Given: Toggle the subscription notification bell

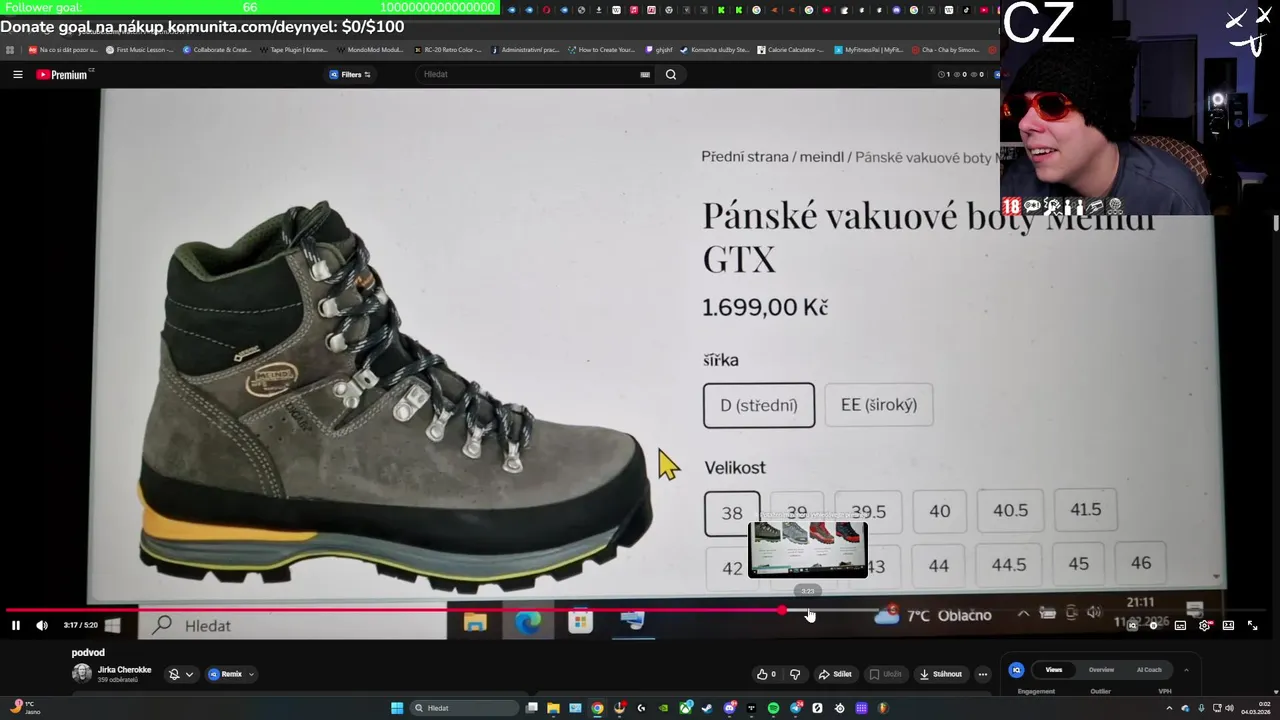Looking at the screenshot, I should pyautogui.click(x=174, y=674).
